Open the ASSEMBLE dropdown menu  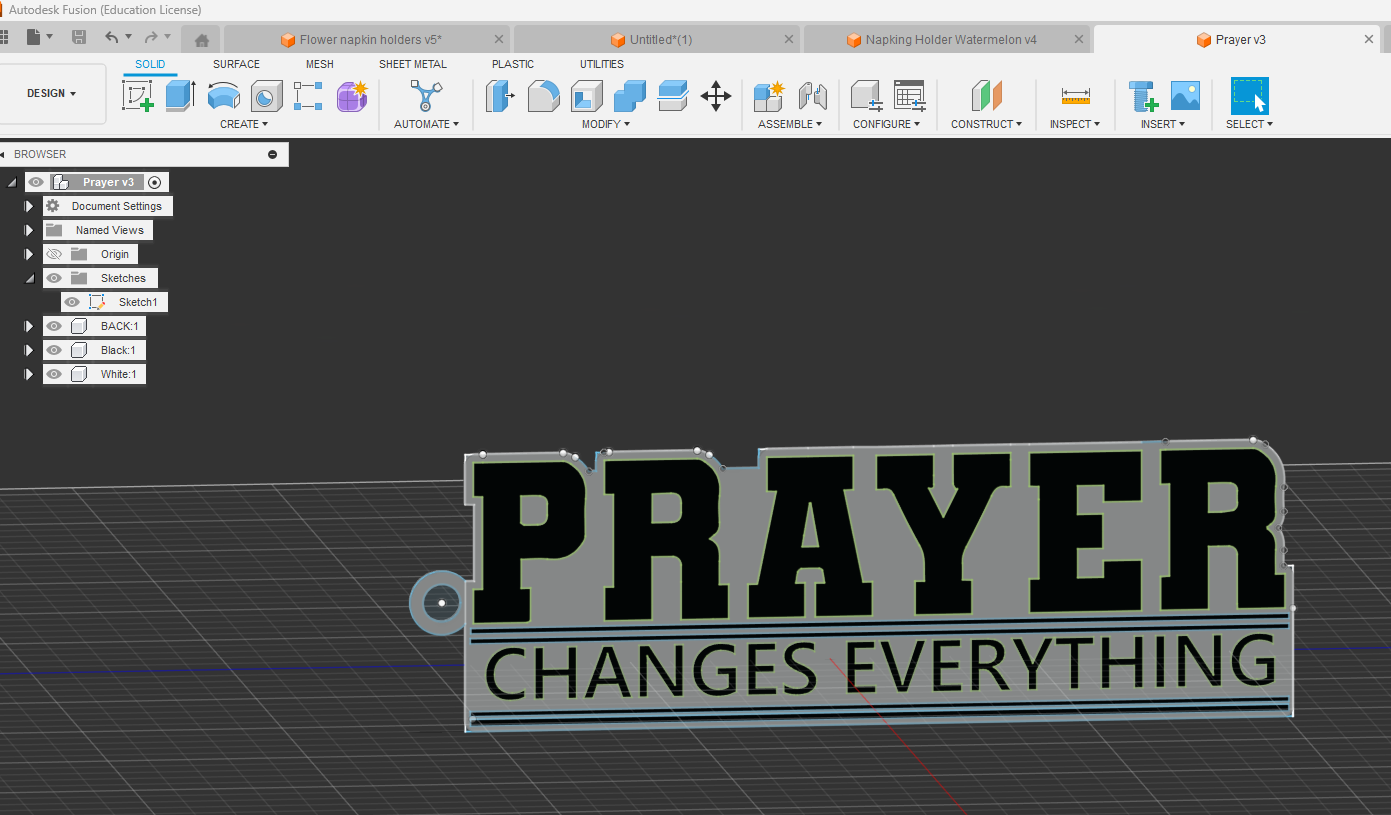[790, 124]
